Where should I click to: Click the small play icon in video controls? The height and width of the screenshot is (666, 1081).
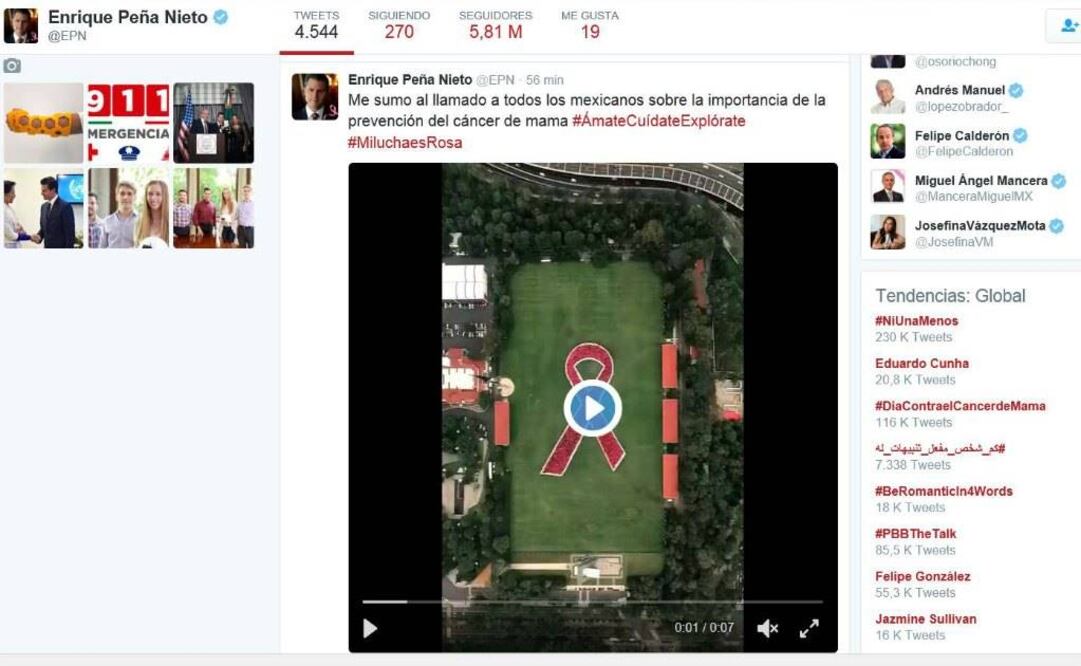[370, 628]
